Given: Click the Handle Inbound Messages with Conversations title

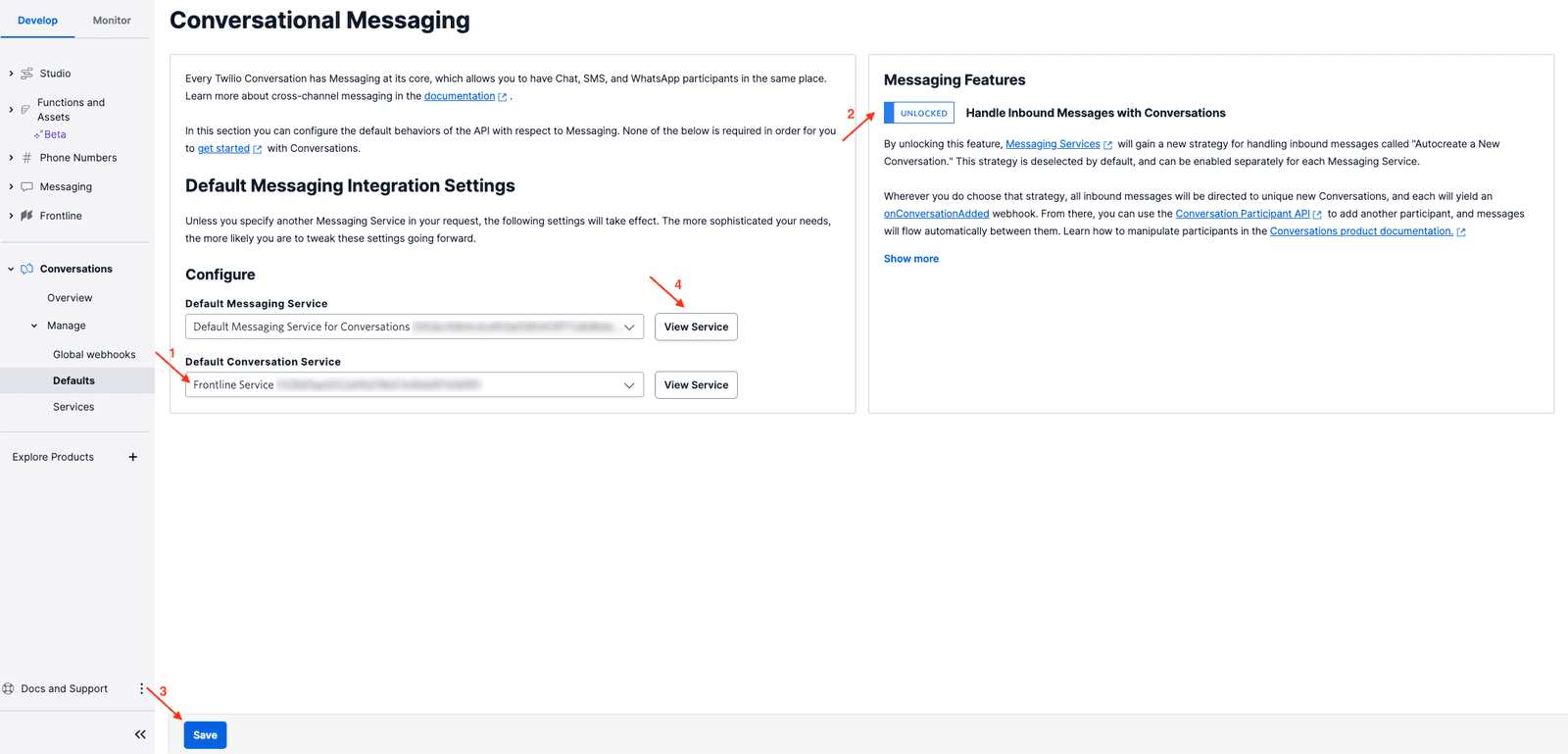Looking at the screenshot, I should coord(1096,113).
